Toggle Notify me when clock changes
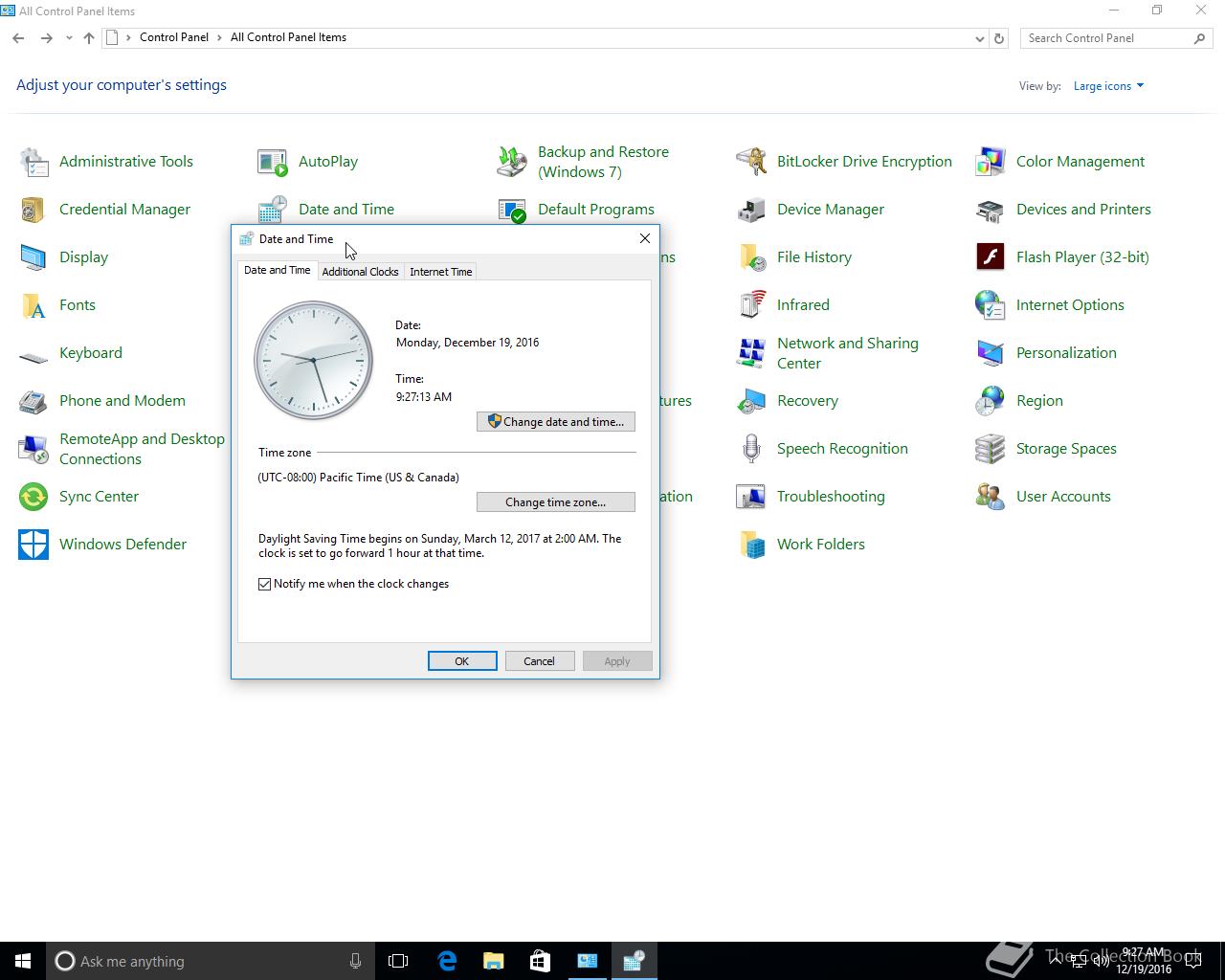The height and width of the screenshot is (980, 1225). click(265, 584)
